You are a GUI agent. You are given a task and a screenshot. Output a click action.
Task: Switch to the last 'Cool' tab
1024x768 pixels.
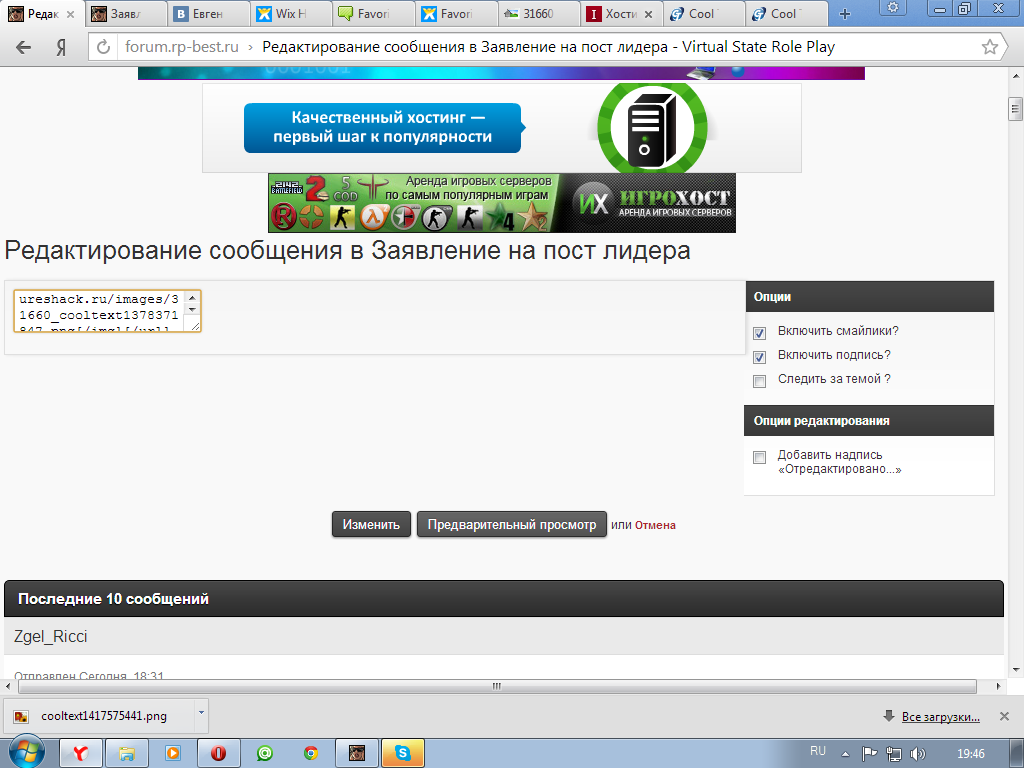(x=784, y=14)
